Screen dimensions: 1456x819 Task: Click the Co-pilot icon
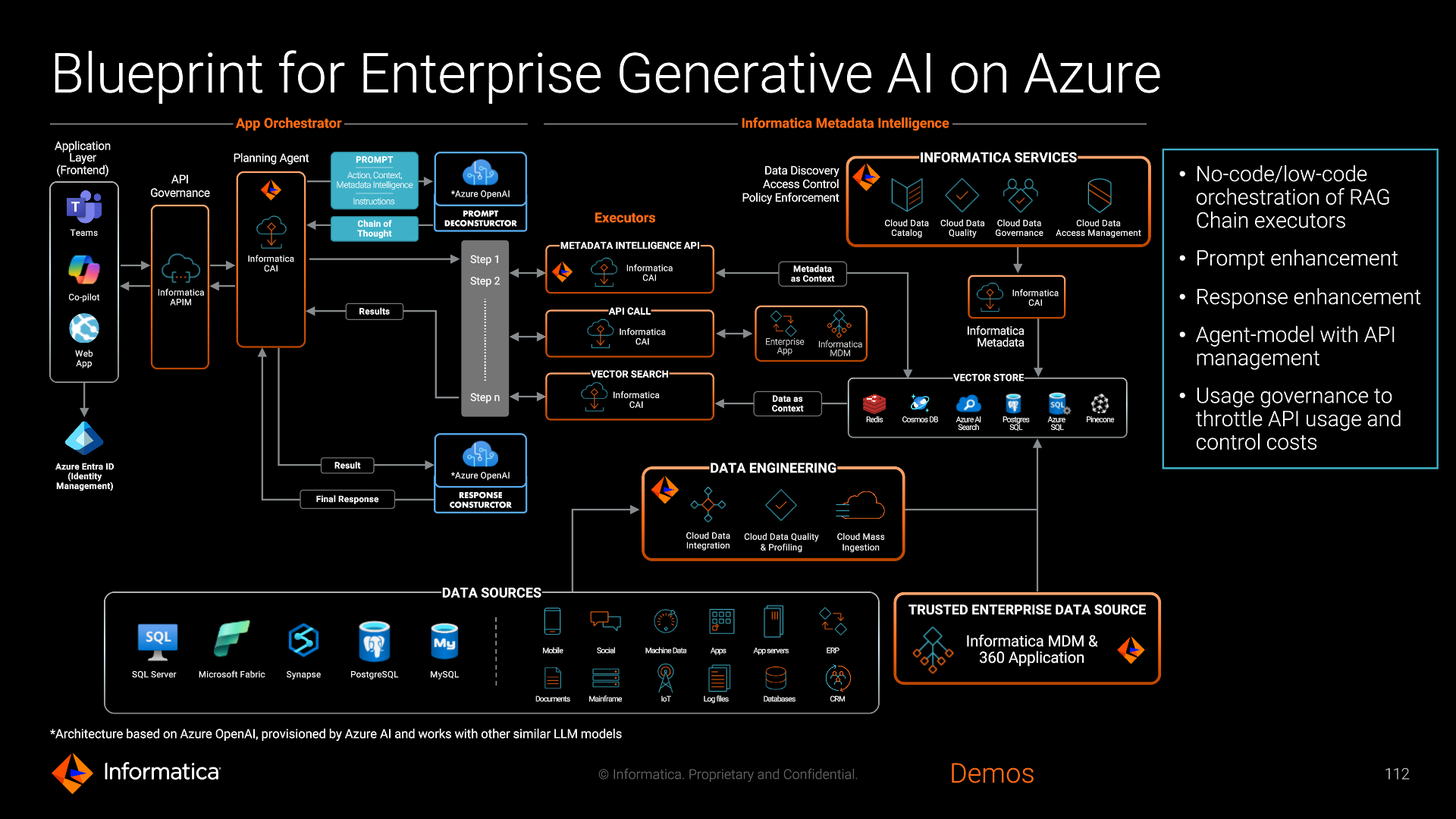[84, 270]
